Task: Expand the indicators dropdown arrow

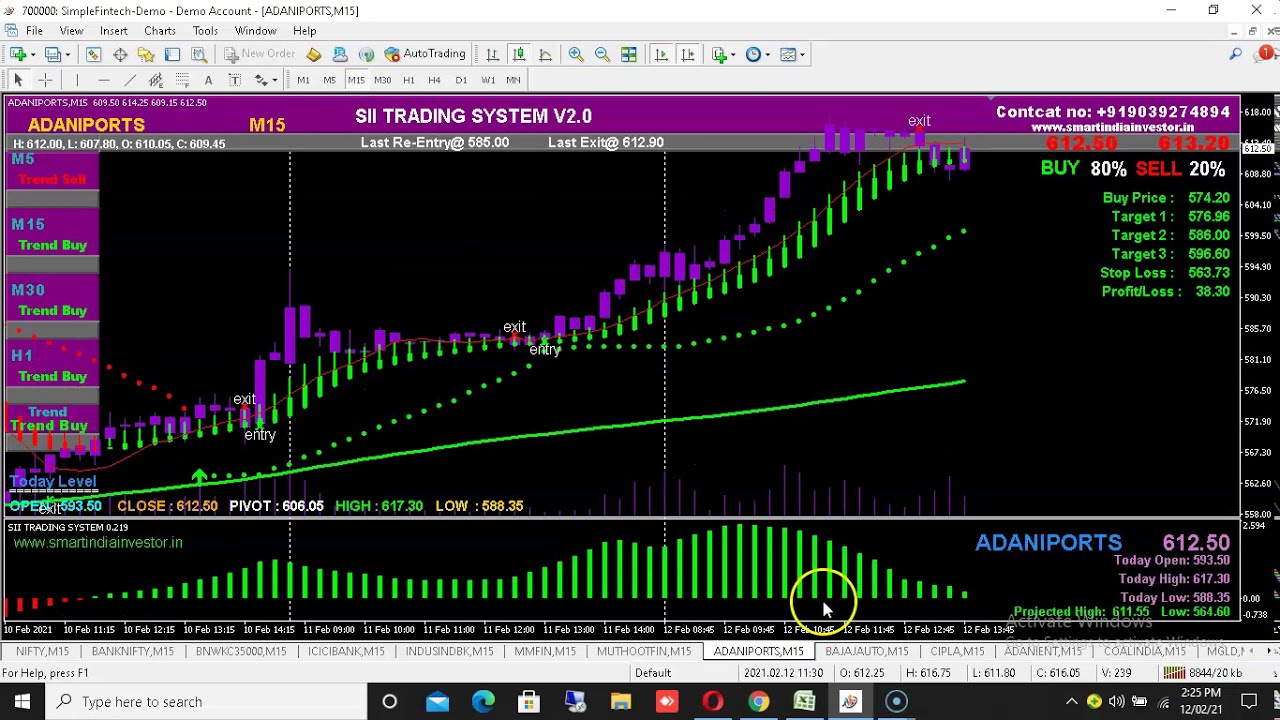Action: point(733,54)
